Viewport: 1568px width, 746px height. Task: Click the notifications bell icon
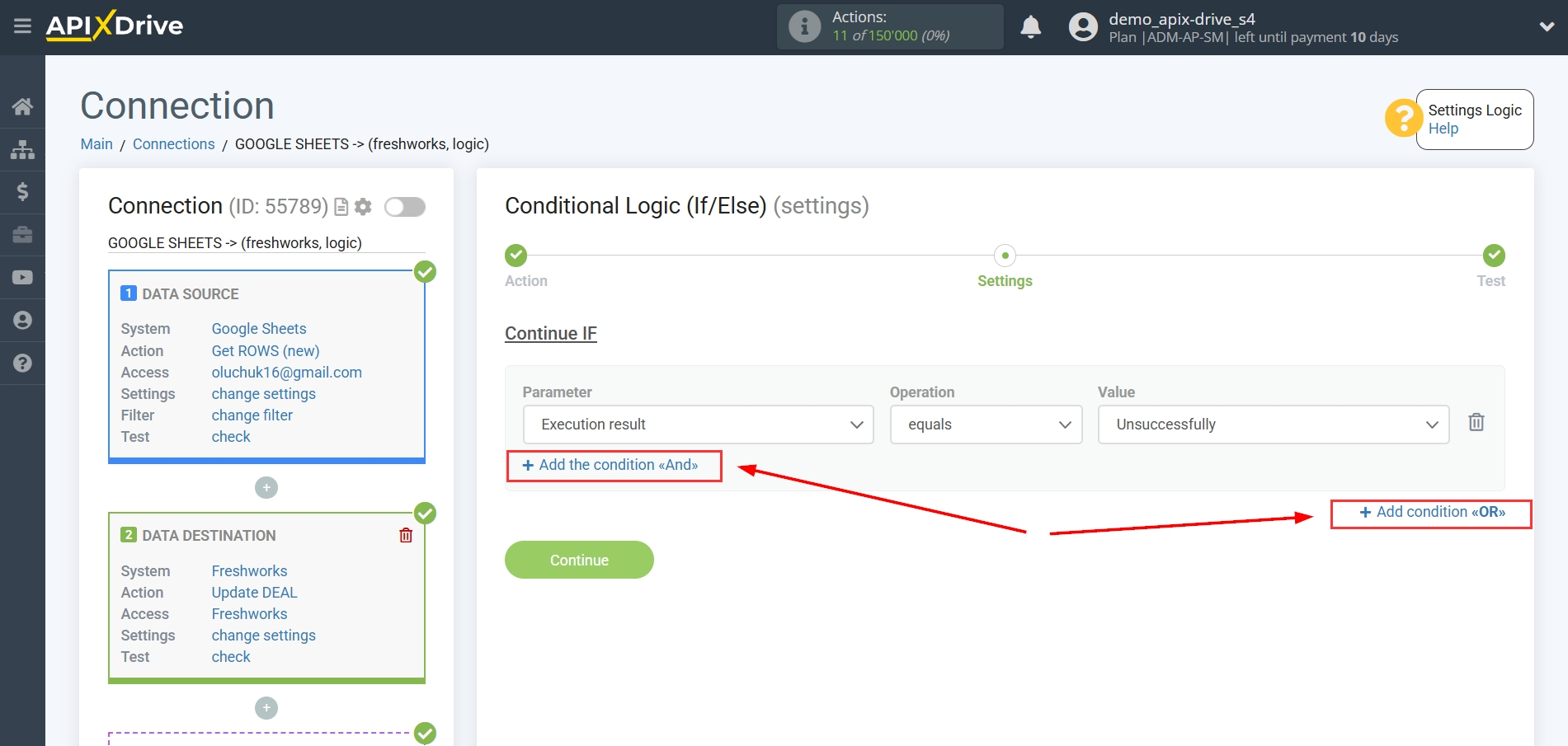[1030, 27]
